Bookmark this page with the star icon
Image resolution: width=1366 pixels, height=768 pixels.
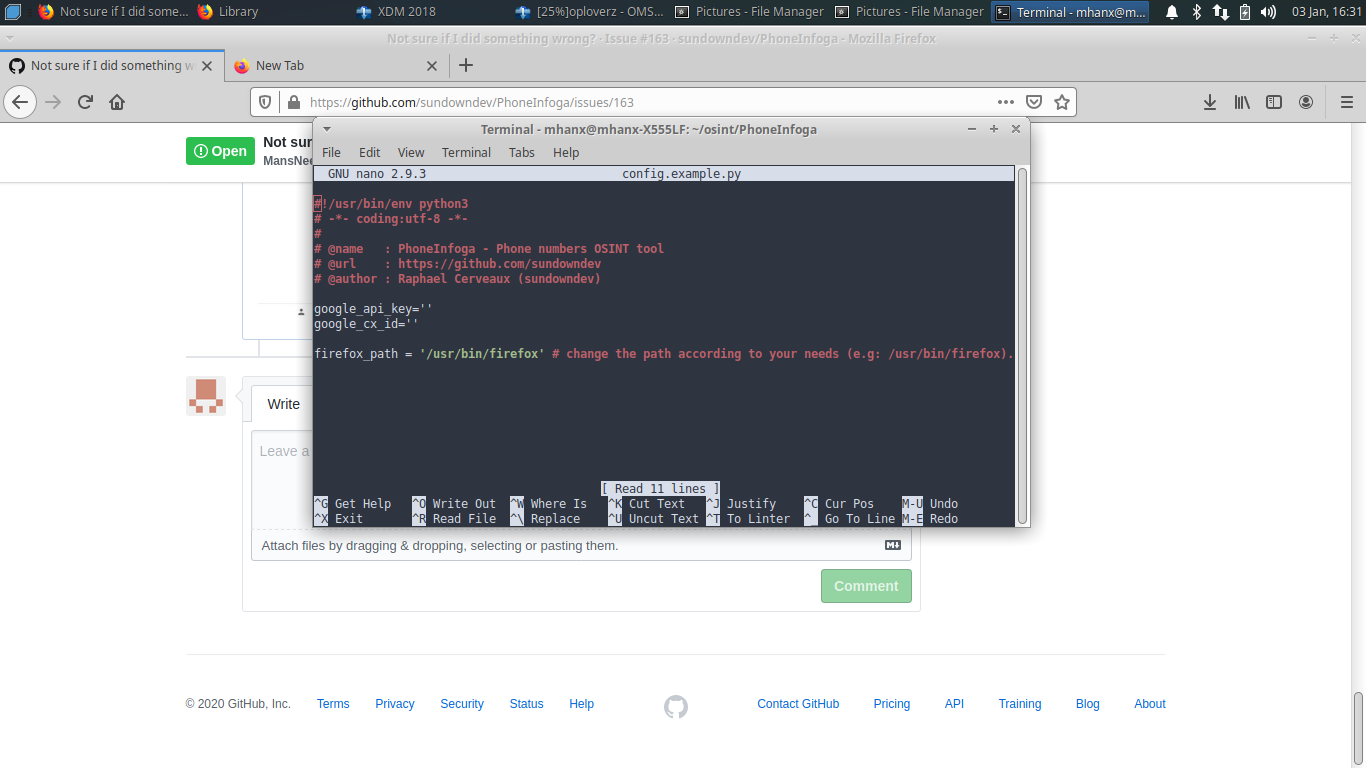[1061, 102]
